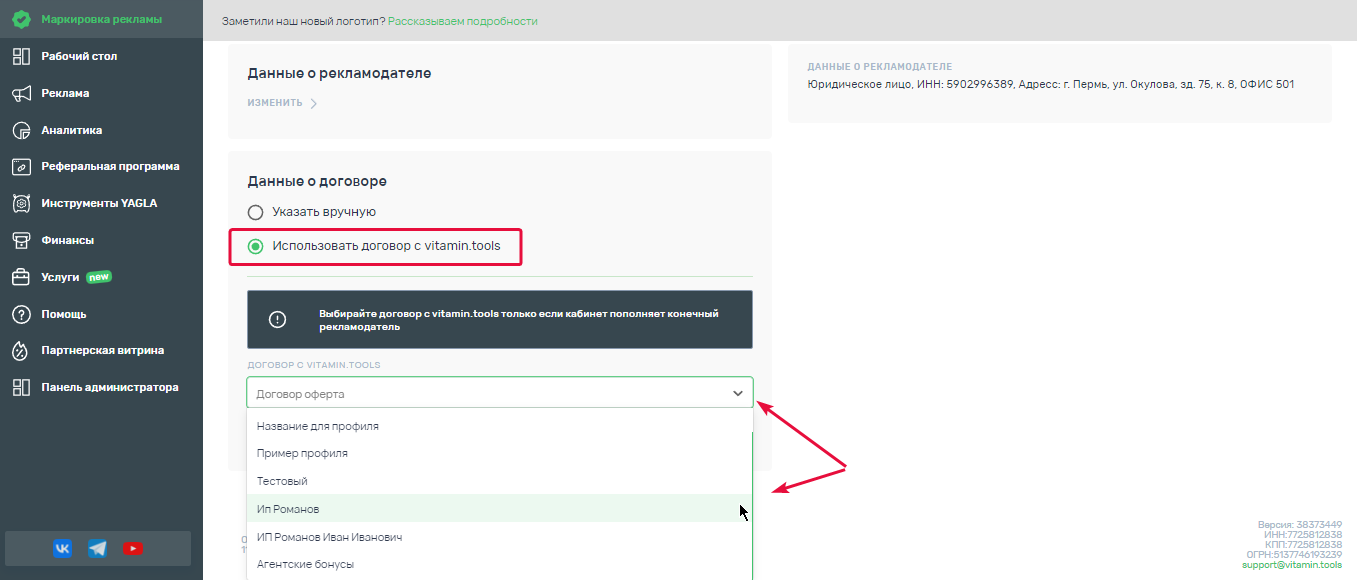
Task: Click ИЗМЕНИТЬ advertiser data link
Action: click(x=275, y=103)
